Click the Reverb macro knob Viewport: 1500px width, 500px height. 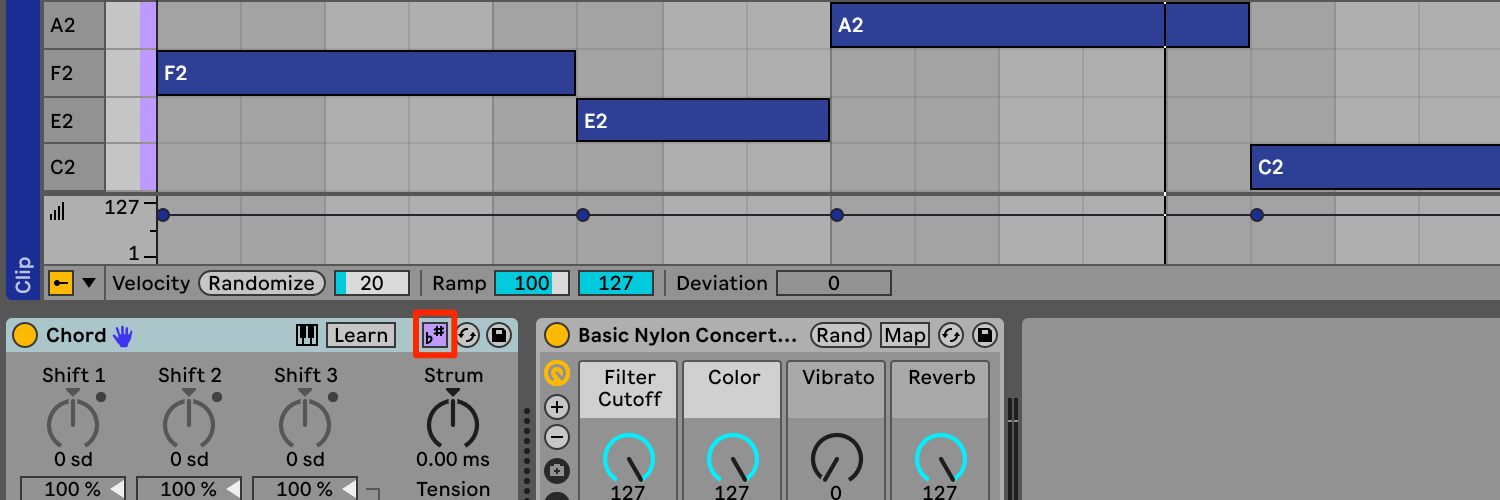[941, 458]
